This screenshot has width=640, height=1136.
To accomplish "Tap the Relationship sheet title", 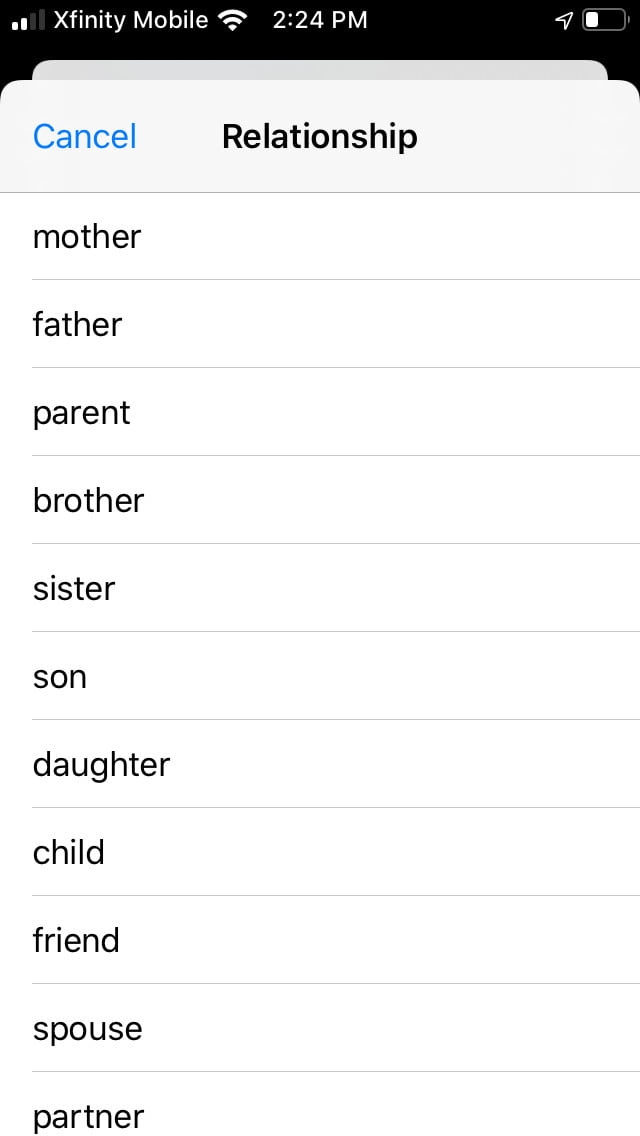I will click(319, 136).
